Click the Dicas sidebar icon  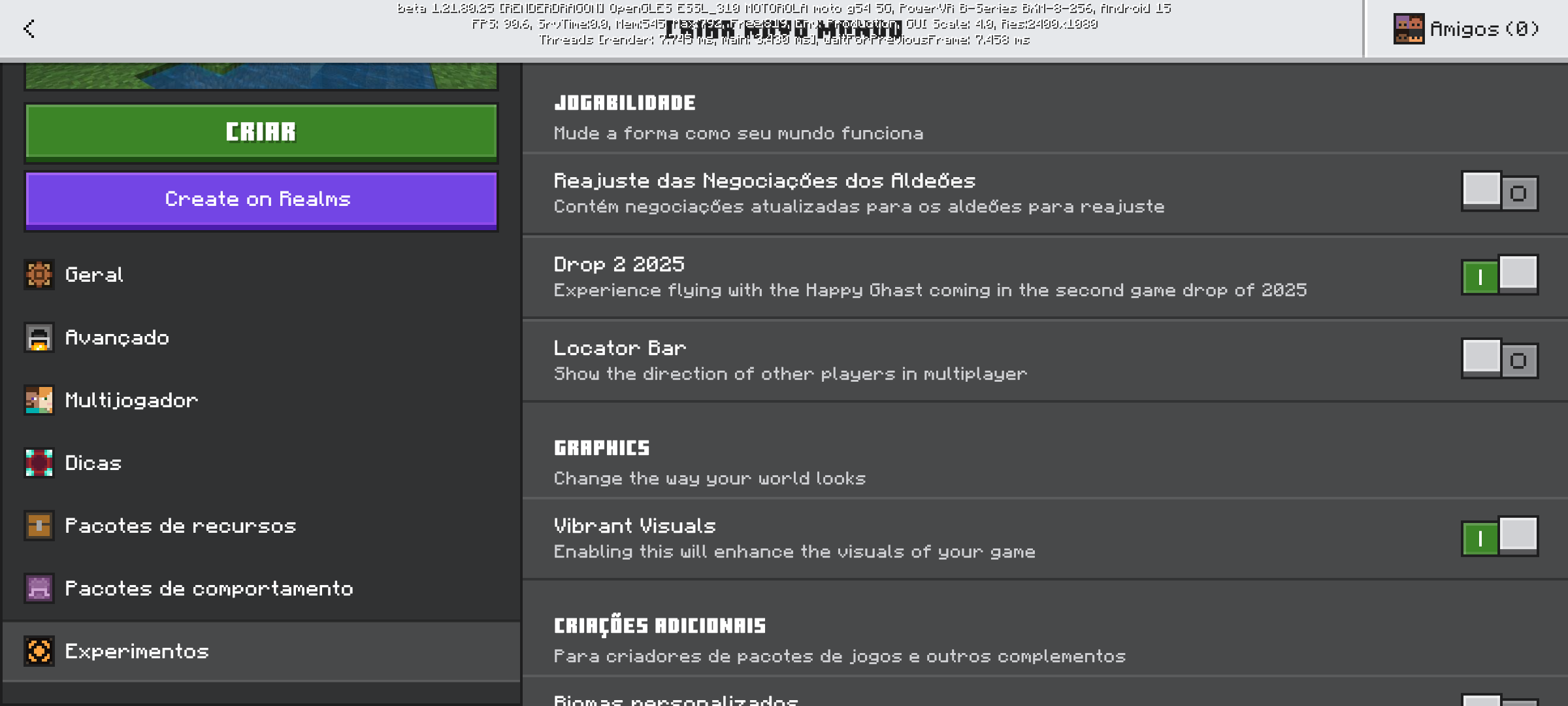39,463
